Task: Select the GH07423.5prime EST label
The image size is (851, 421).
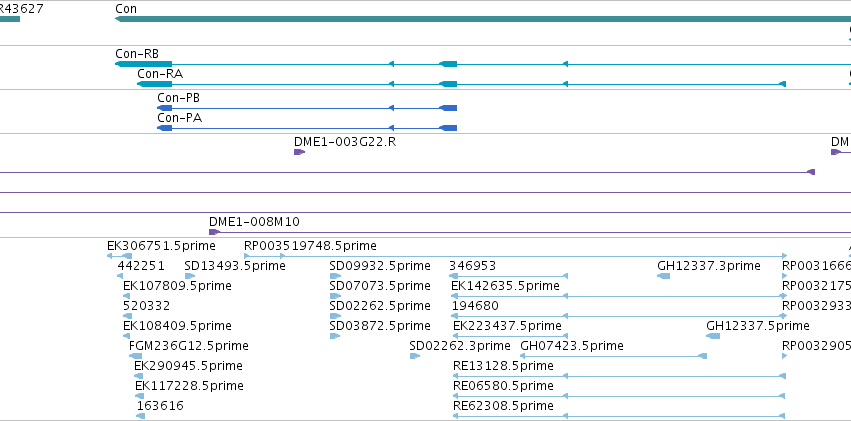Action: click(x=572, y=346)
